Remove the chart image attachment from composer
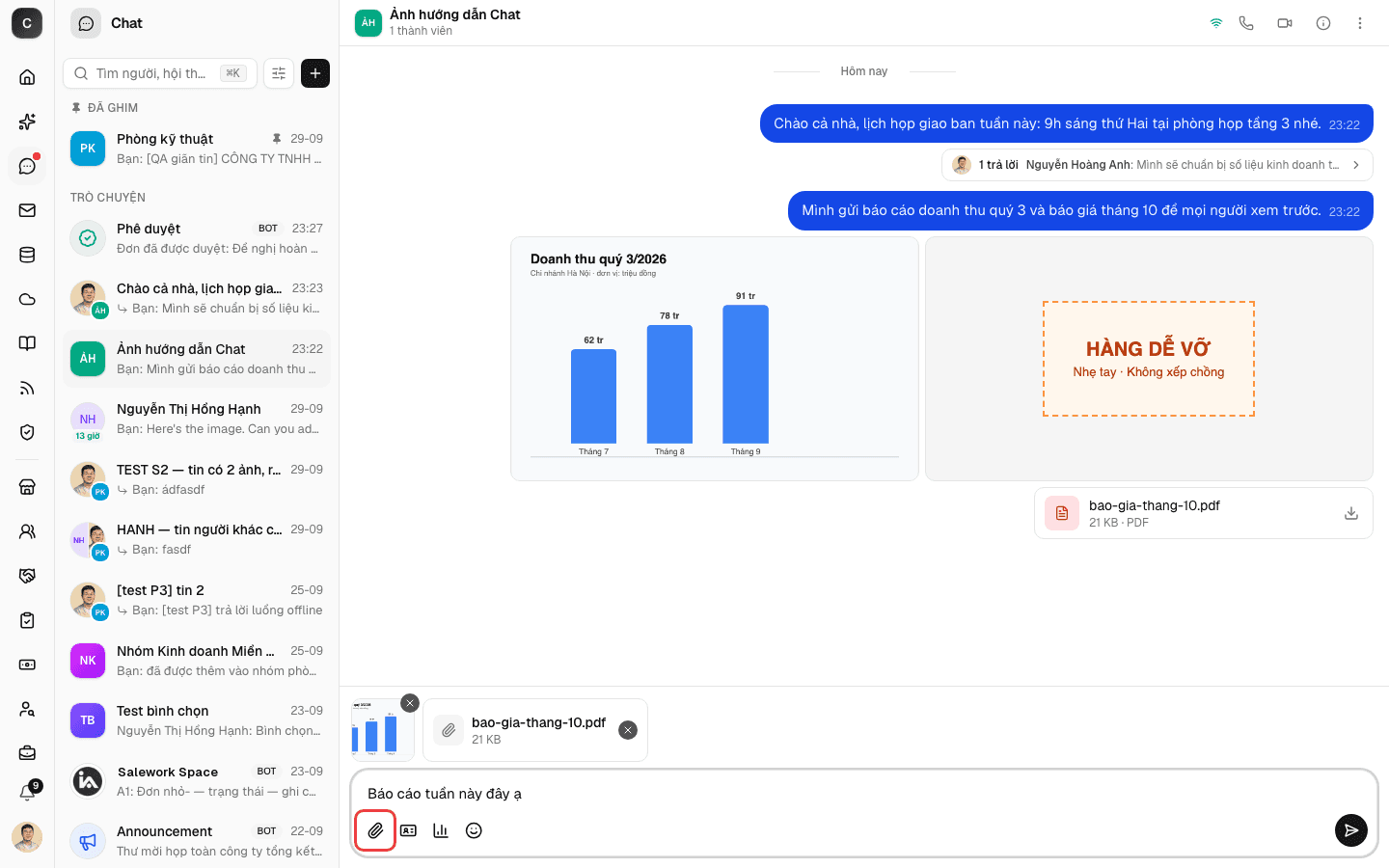 (410, 703)
